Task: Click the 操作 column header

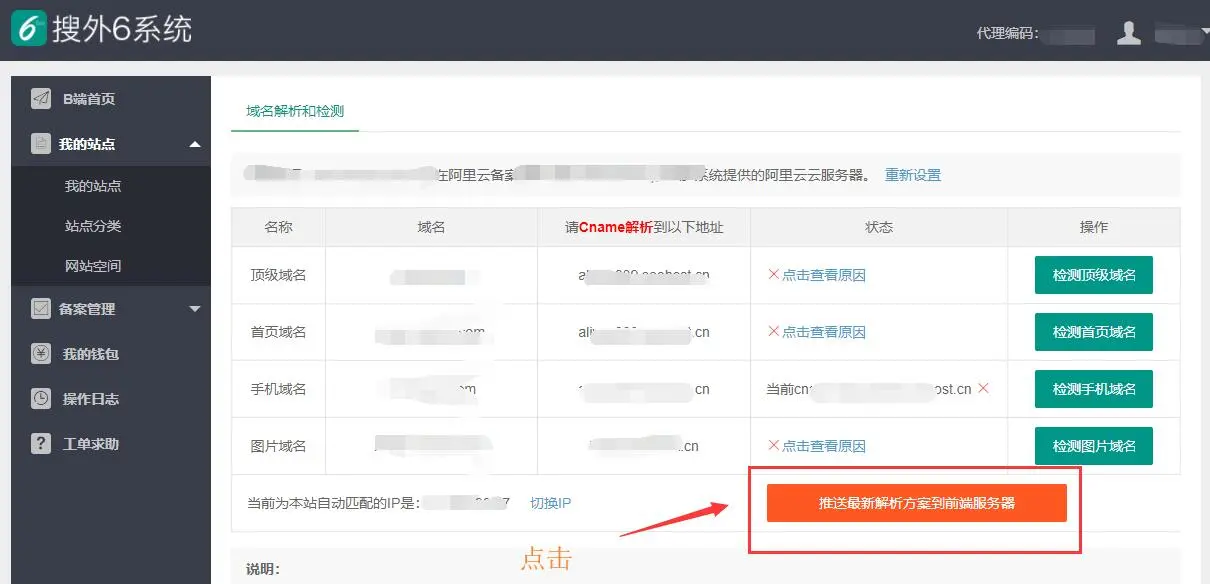Action: (1094, 227)
